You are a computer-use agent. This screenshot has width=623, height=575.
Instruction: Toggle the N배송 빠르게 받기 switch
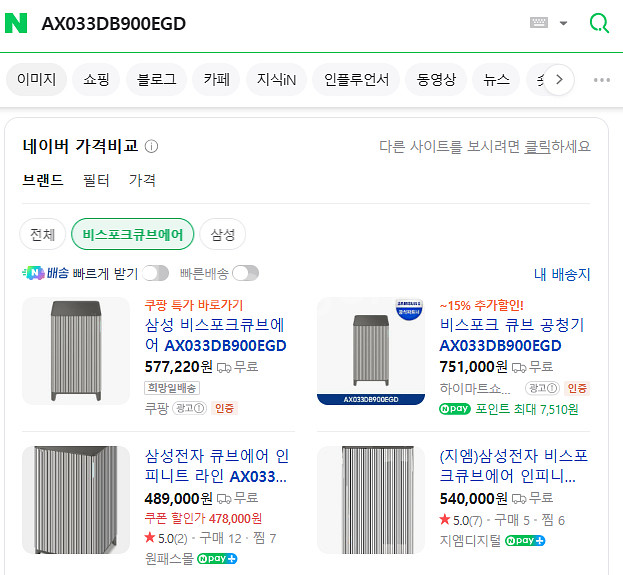pos(156,273)
